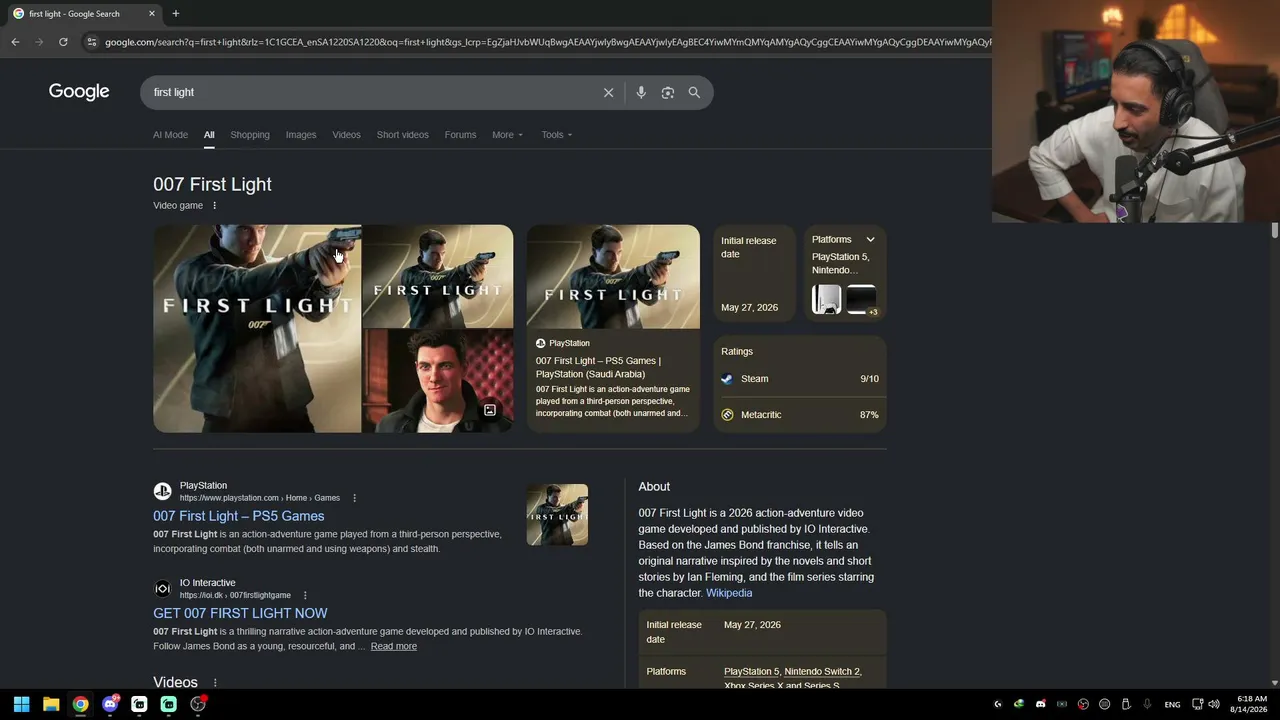
Task: Select the browser address bar URL
Action: [546, 42]
